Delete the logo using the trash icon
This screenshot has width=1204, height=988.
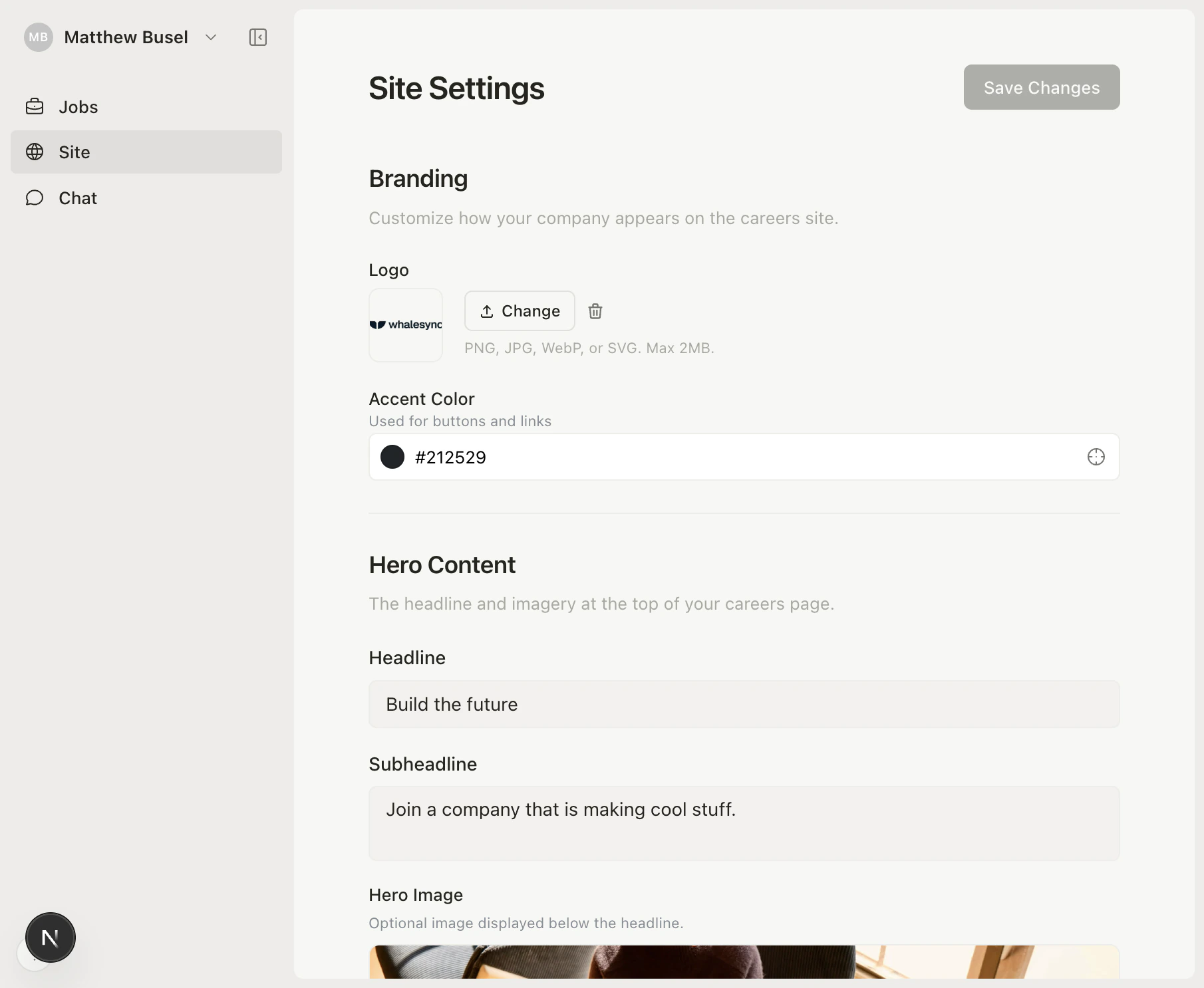(x=595, y=310)
